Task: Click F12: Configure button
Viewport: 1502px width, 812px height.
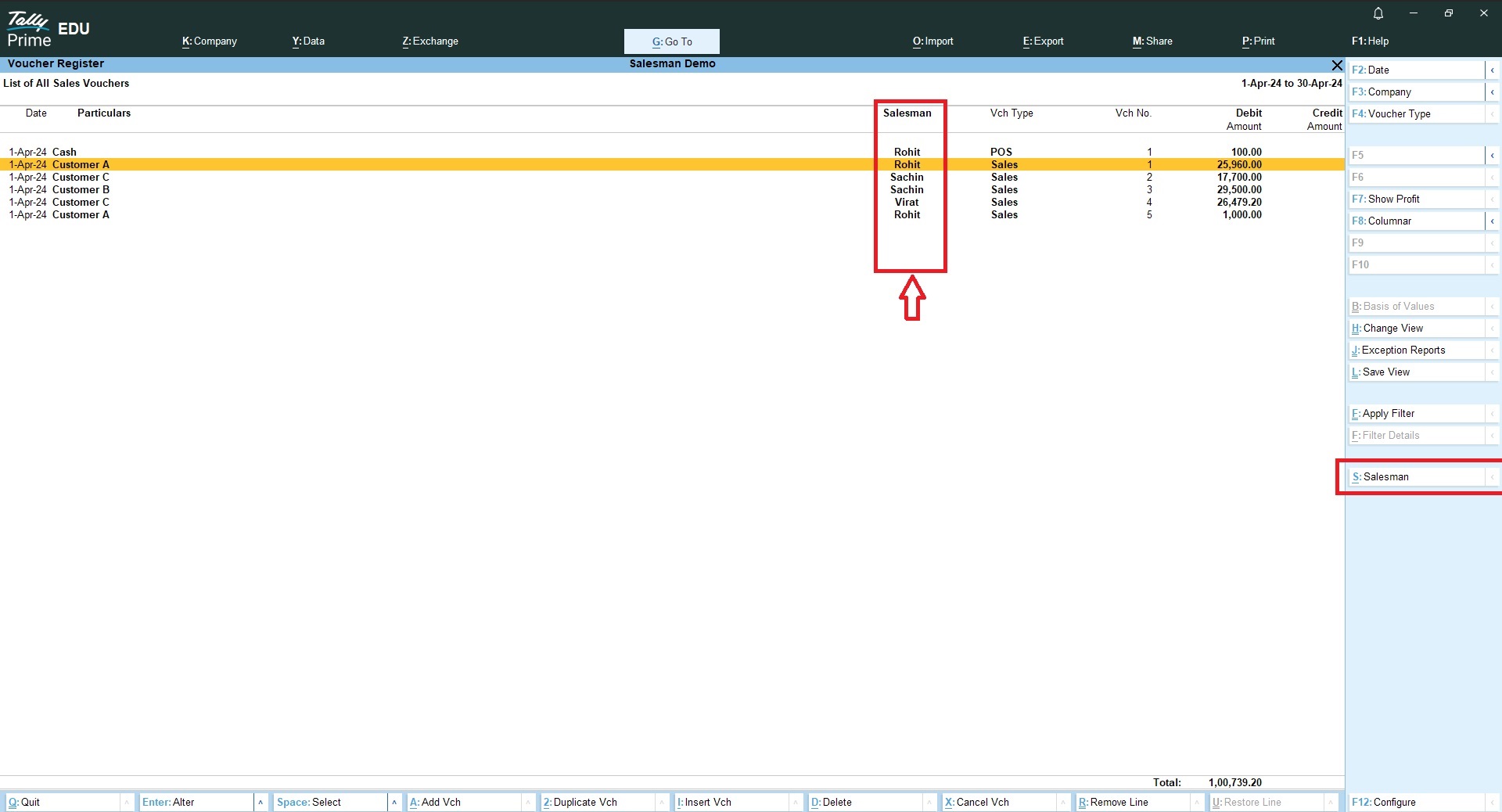Action: 1416,803
